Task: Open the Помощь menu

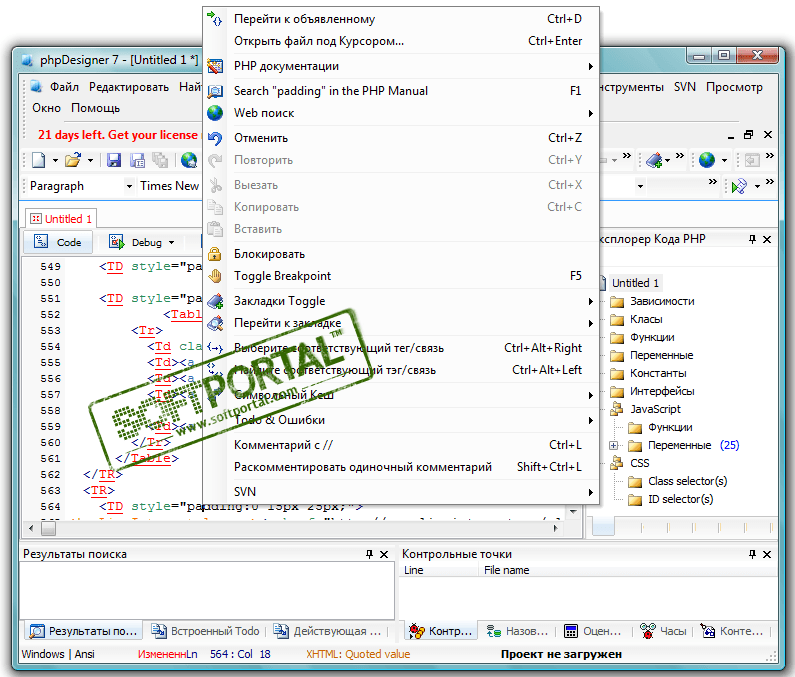Action: pos(95,108)
